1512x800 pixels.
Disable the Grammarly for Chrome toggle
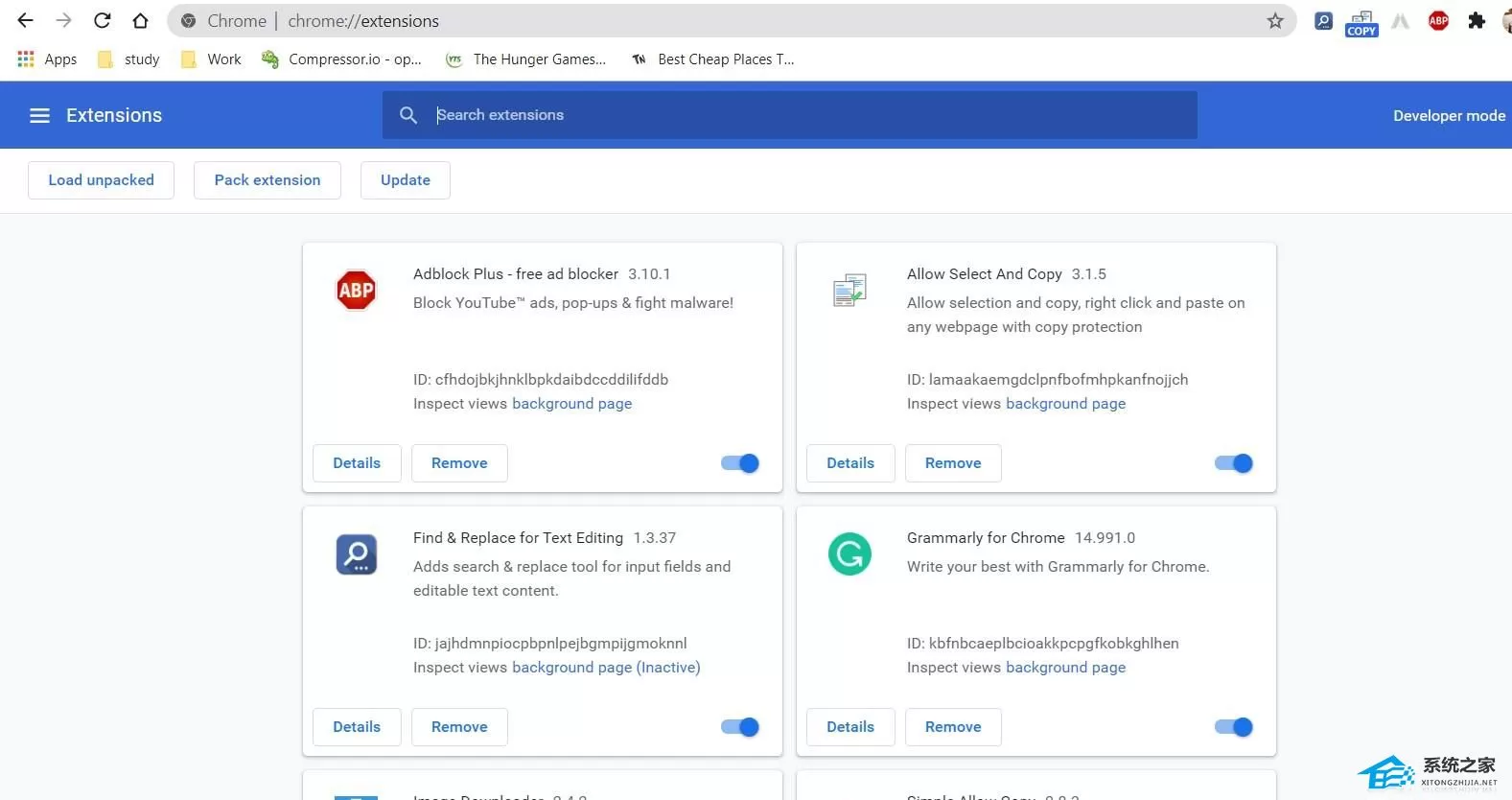point(1234,727)
